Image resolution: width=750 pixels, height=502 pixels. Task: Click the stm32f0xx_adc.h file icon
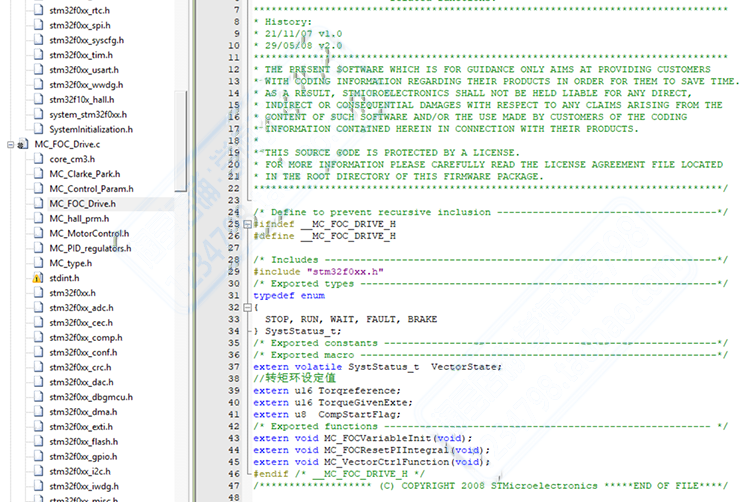point(38,308)
